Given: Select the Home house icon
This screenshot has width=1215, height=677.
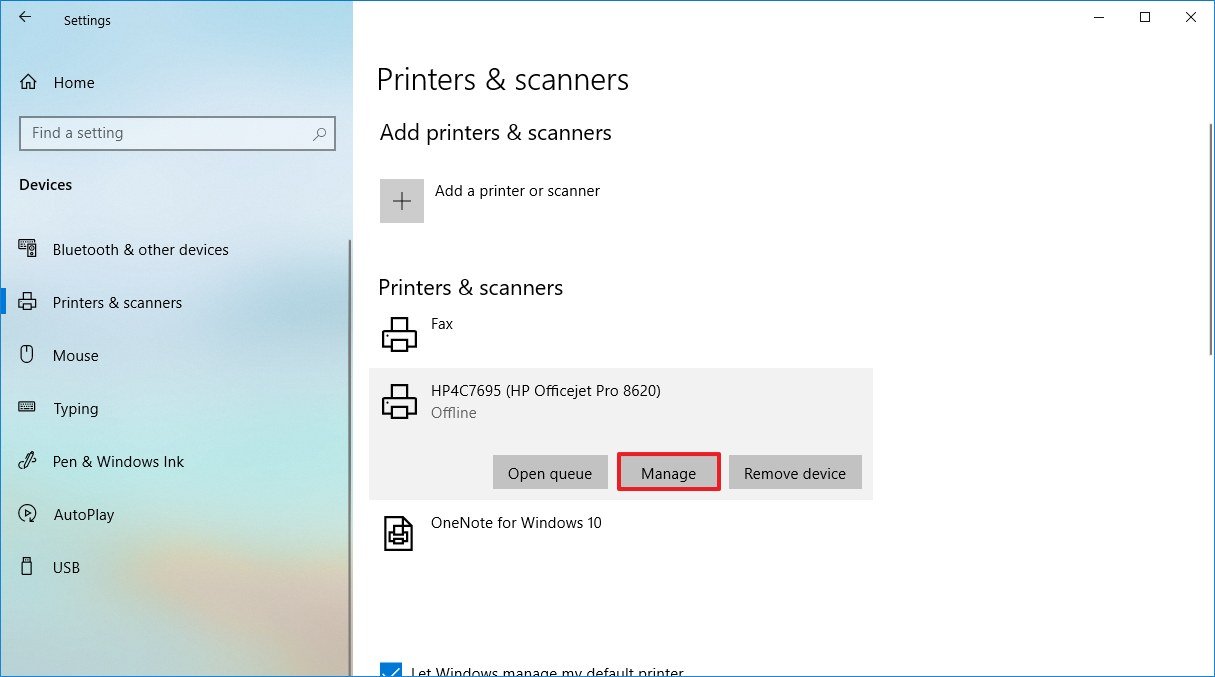Looking at the screenshot, I should coord(28,82).
